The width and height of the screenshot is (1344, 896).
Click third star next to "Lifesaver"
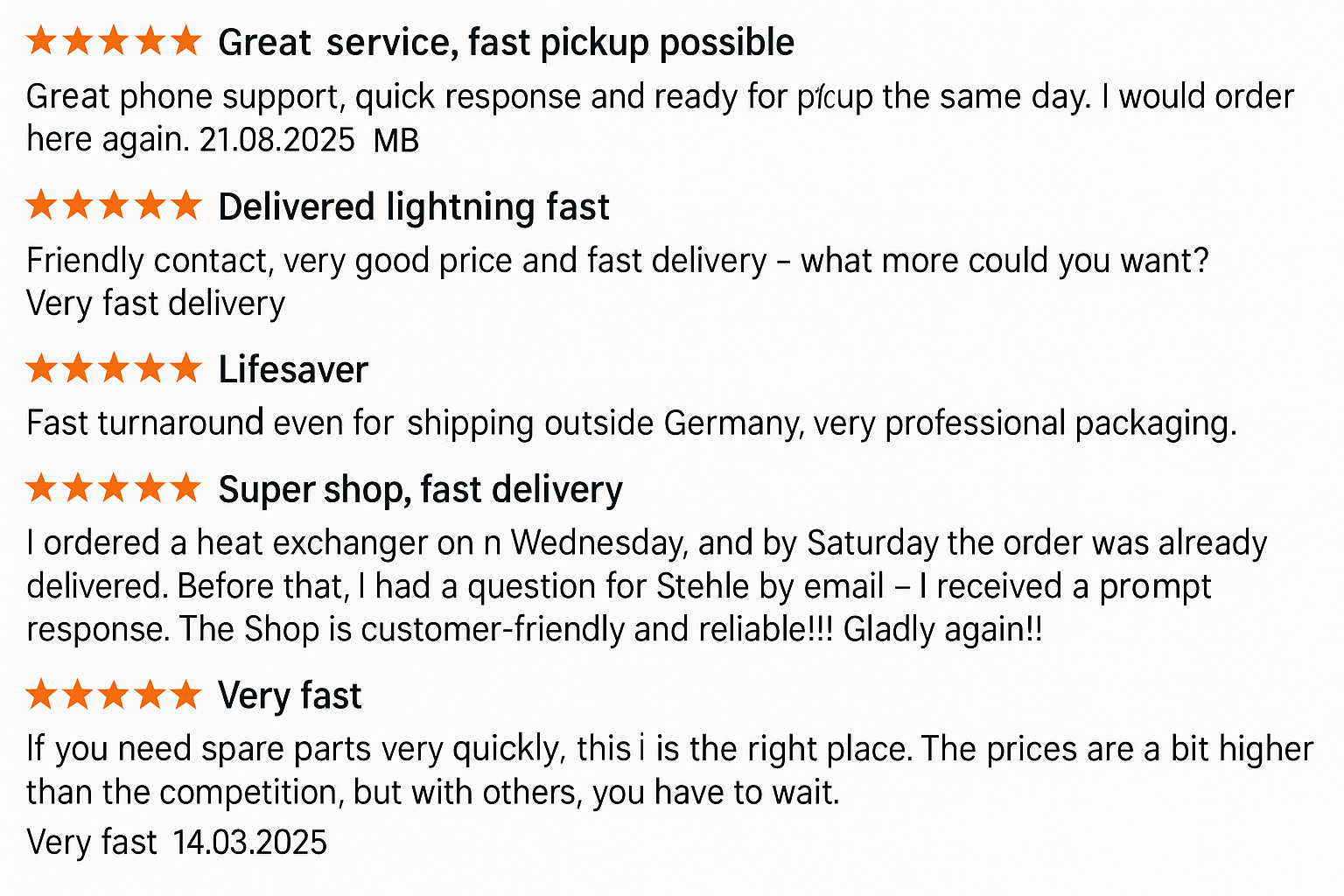pos(114,368)
